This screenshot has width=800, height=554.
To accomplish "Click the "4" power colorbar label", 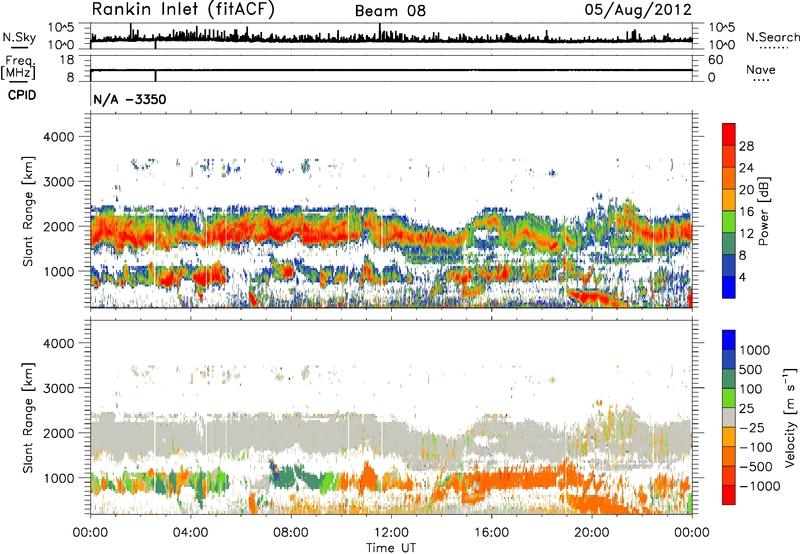I will pyautogui.click(x=742, y=278).
